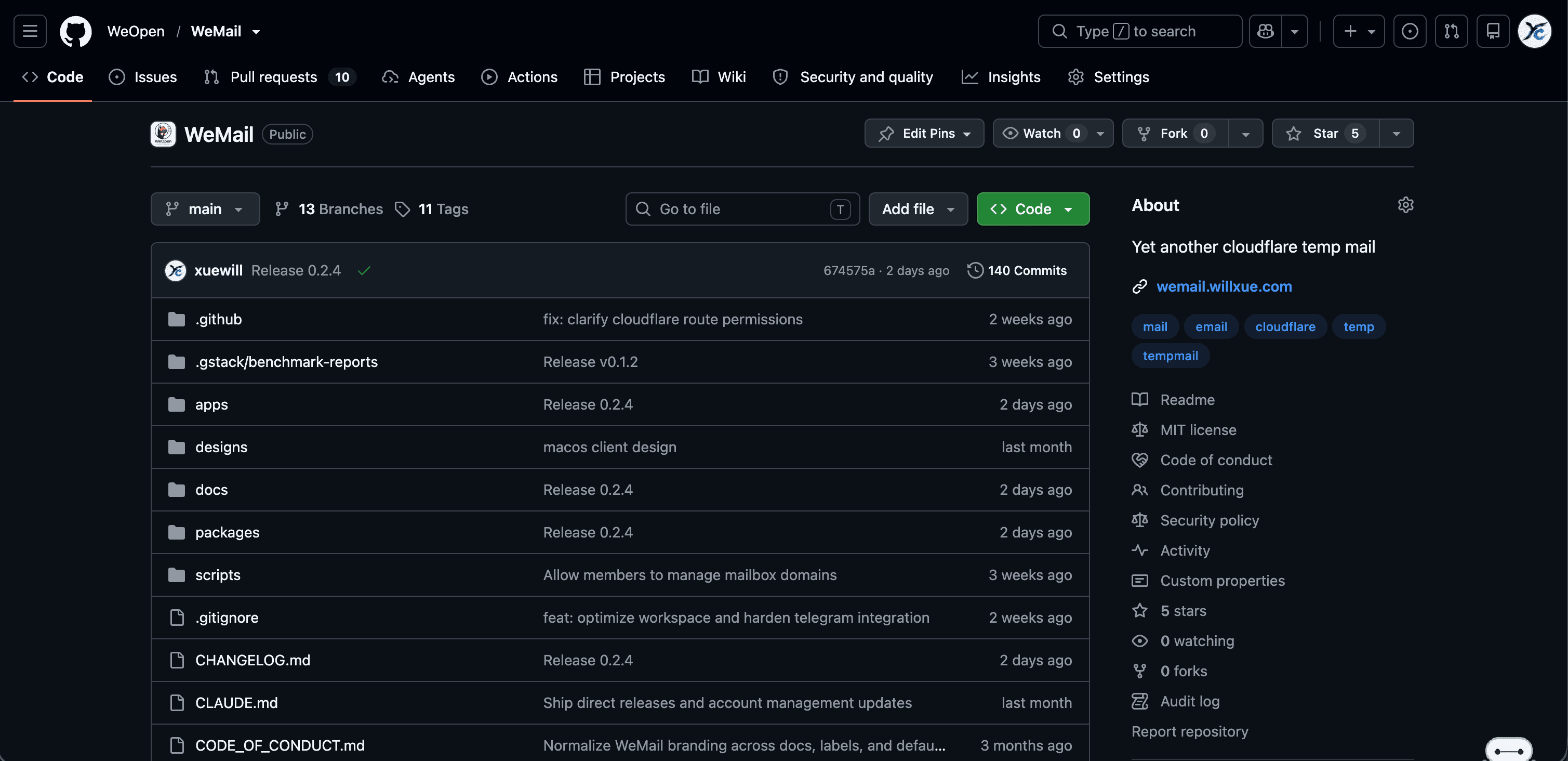The height and width of the screenshot is (761, 1568).
Task: Switch to the Issues tab
Action: pos(143,77)
